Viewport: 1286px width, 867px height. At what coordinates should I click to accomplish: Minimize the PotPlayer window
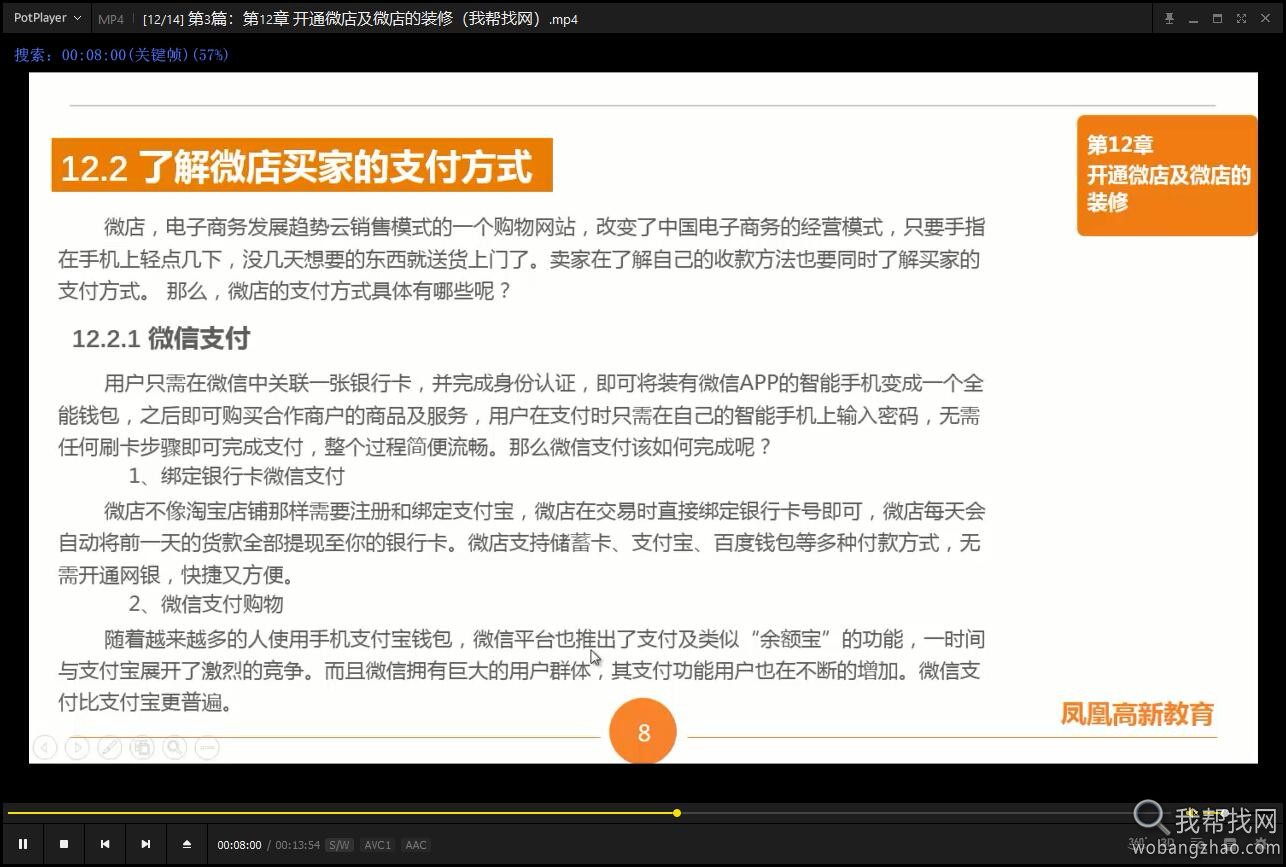click(1193, 19)
